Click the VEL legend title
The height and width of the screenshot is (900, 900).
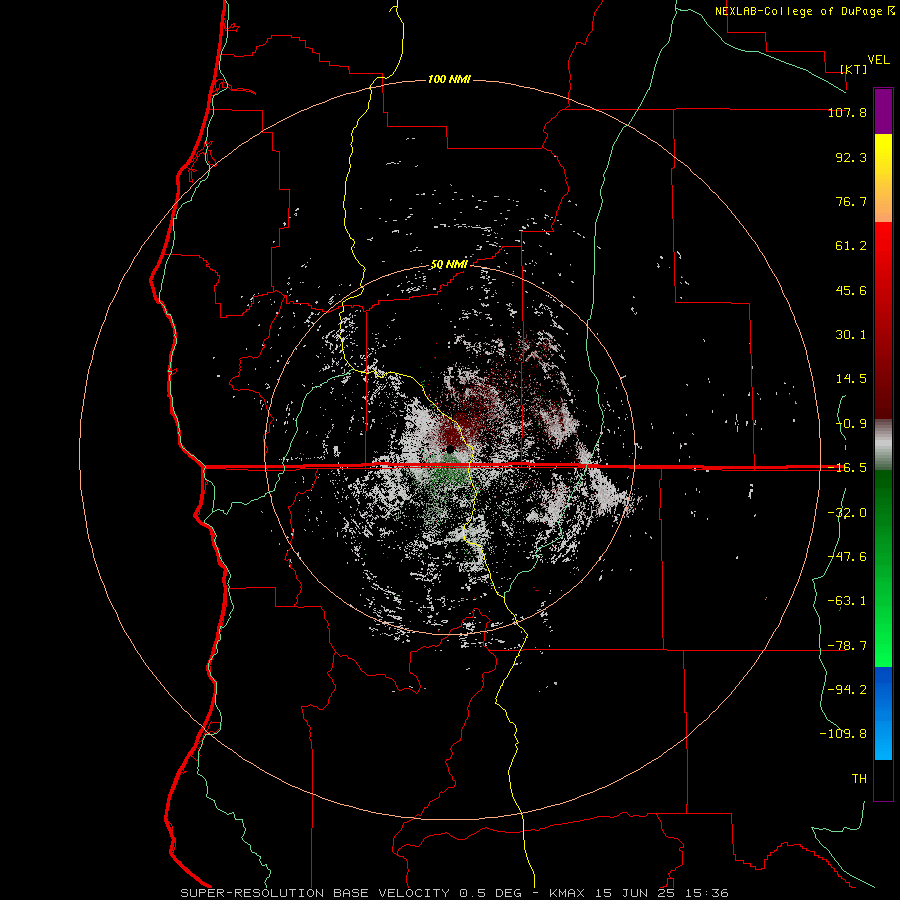tap(878, 59)
